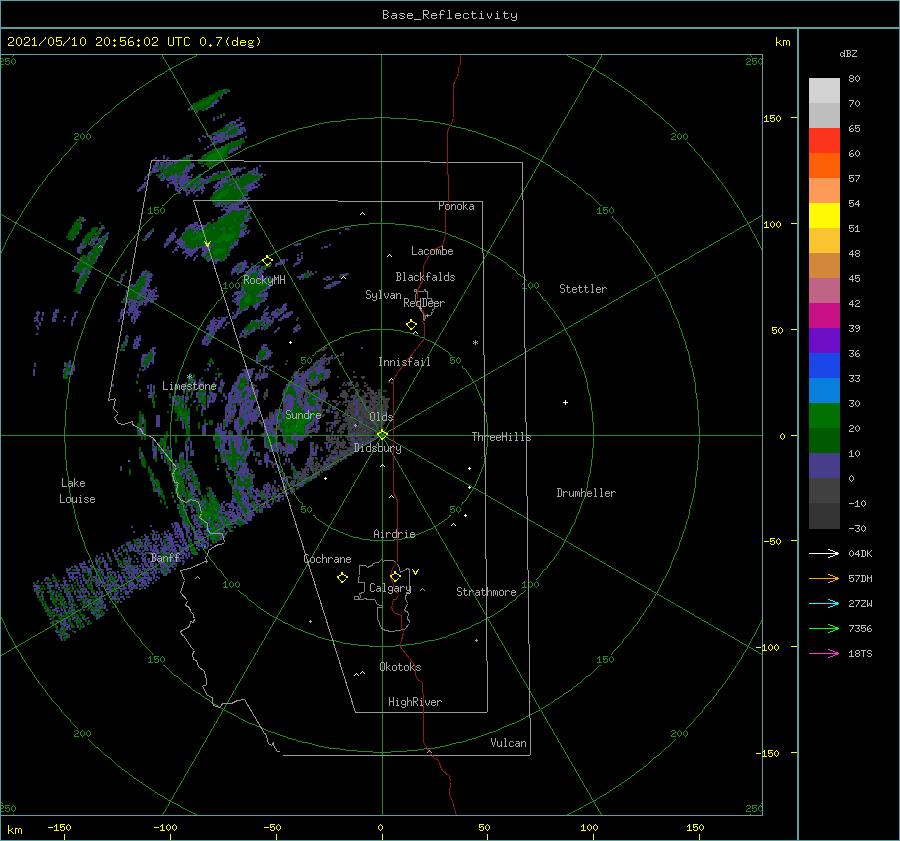Viewport: 900px width, 841px height.
Task: Click the HighRiver town label
Action: pyautogui.click(x=415, y=702)
